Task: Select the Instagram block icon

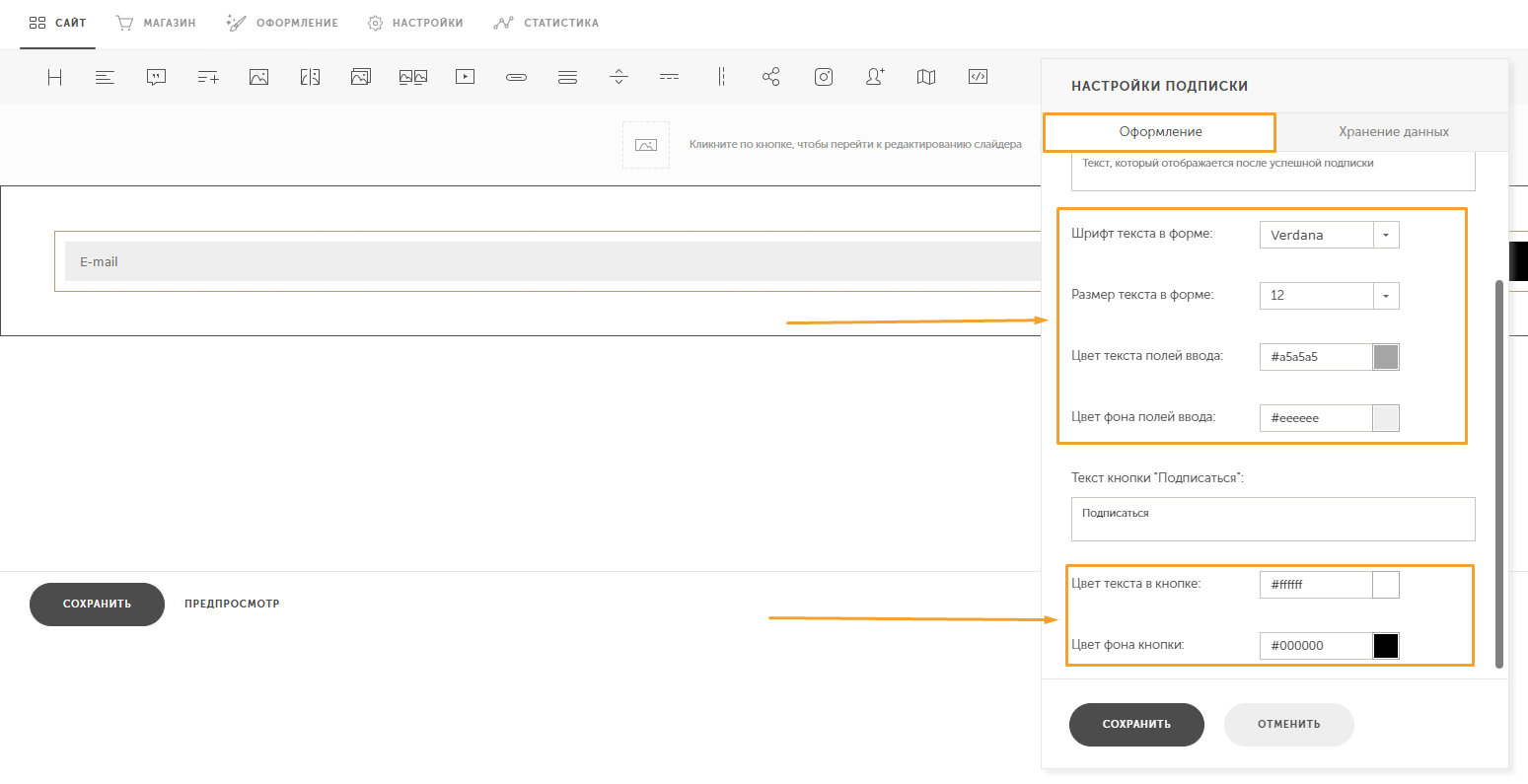Action: pos(824,77)
